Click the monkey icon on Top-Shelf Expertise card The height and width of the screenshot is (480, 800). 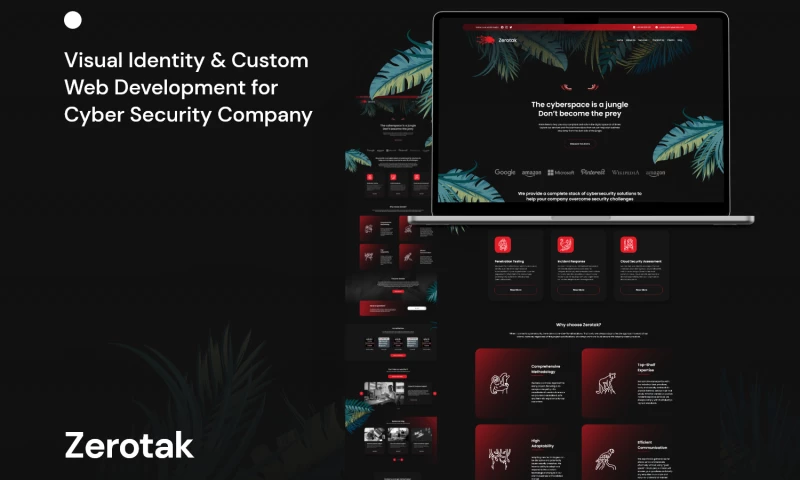(x=606, y=384)
